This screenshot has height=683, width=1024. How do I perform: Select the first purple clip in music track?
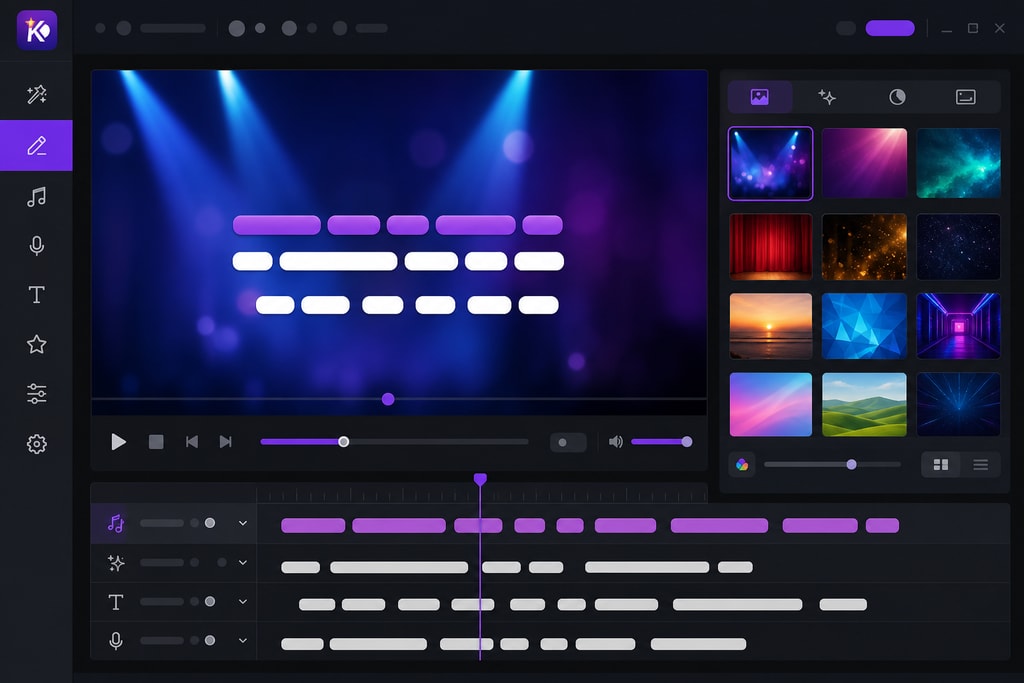click(313, 526)
